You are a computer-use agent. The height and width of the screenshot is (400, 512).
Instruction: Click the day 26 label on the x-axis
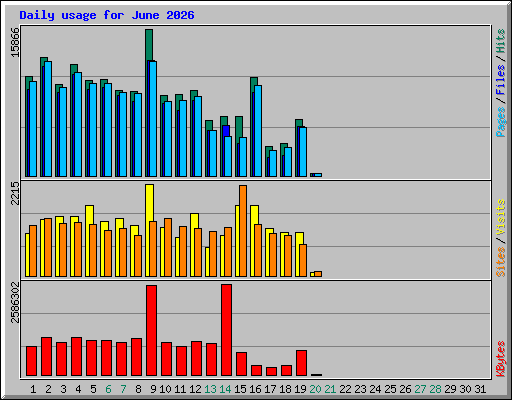coord(405,389)
